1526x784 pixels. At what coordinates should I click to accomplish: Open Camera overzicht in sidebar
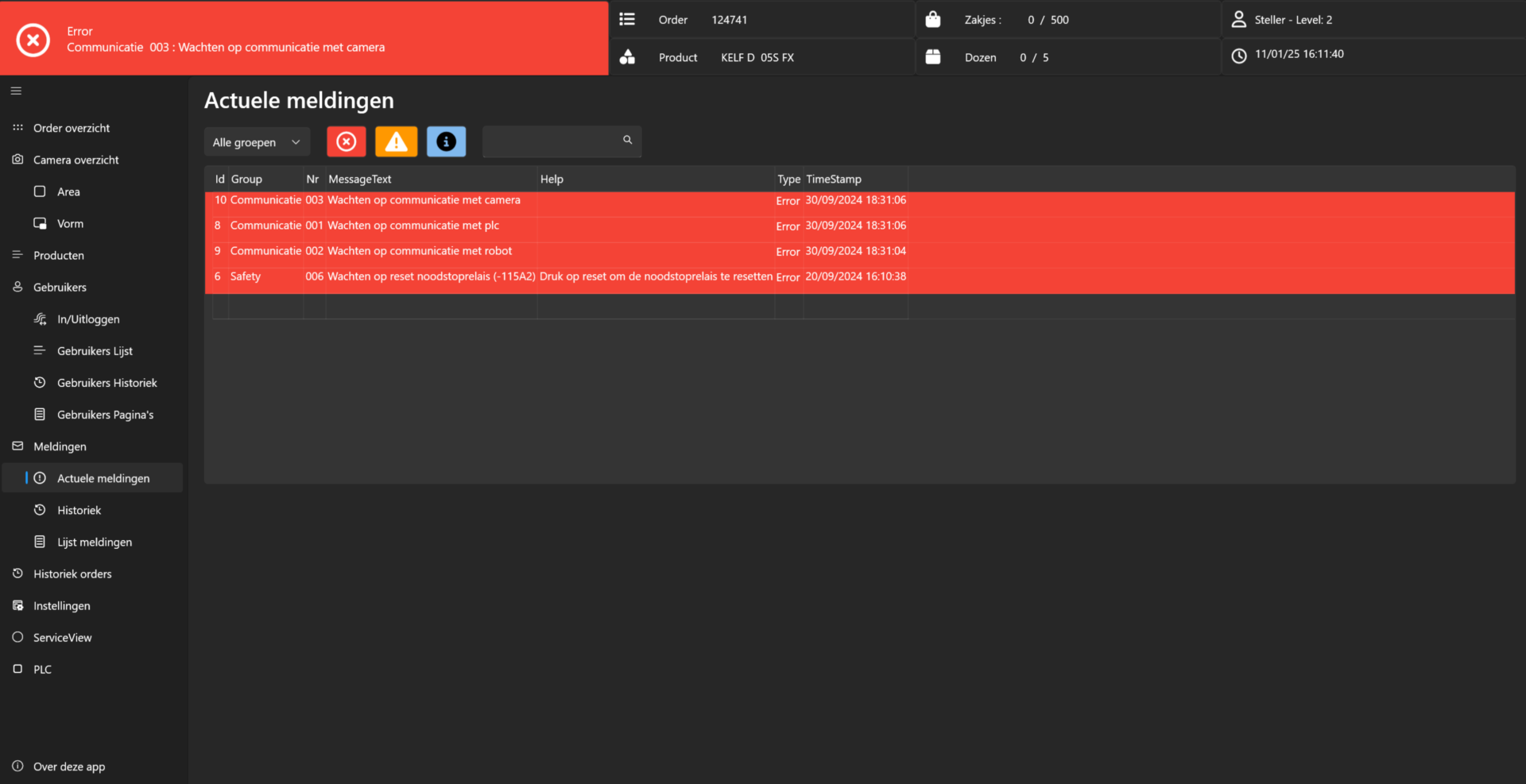[x=76, y=160]
